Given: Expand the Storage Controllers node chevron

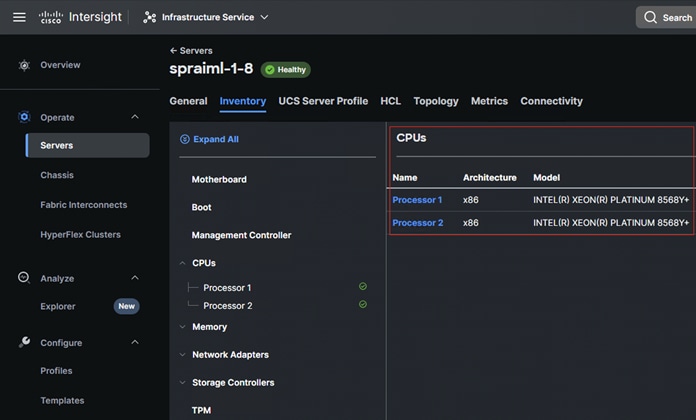Looking at the screenshot, I should point(182,382).
